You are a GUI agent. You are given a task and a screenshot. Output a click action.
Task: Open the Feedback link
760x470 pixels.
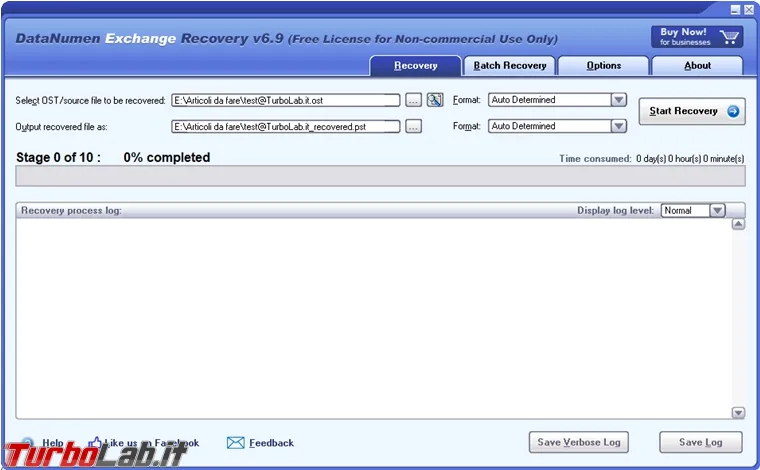[x=271, y=443]
